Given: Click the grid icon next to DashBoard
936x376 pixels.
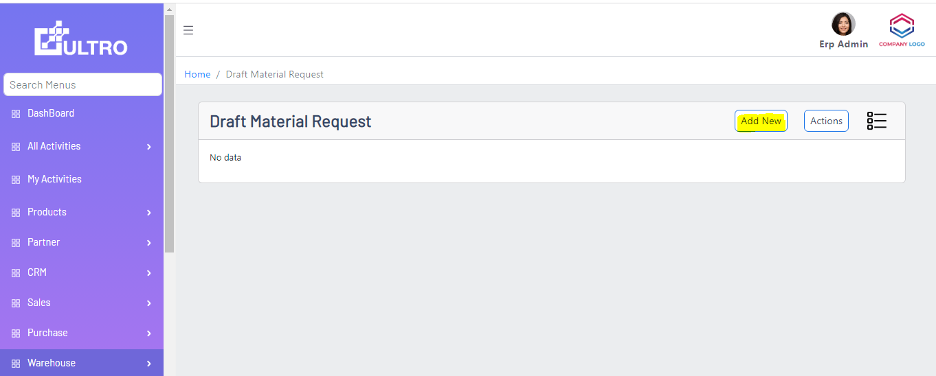Looking at the screenshot, I should 16,114.
